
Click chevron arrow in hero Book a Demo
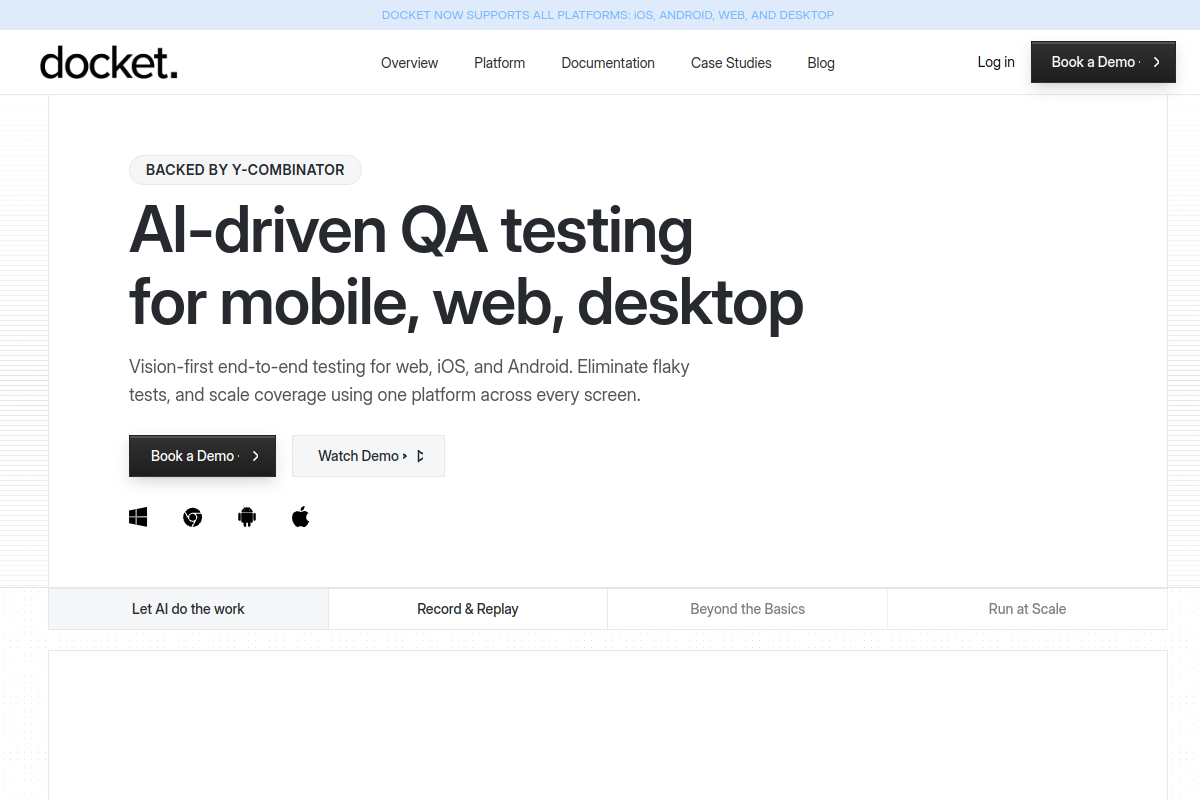point(256,456)
